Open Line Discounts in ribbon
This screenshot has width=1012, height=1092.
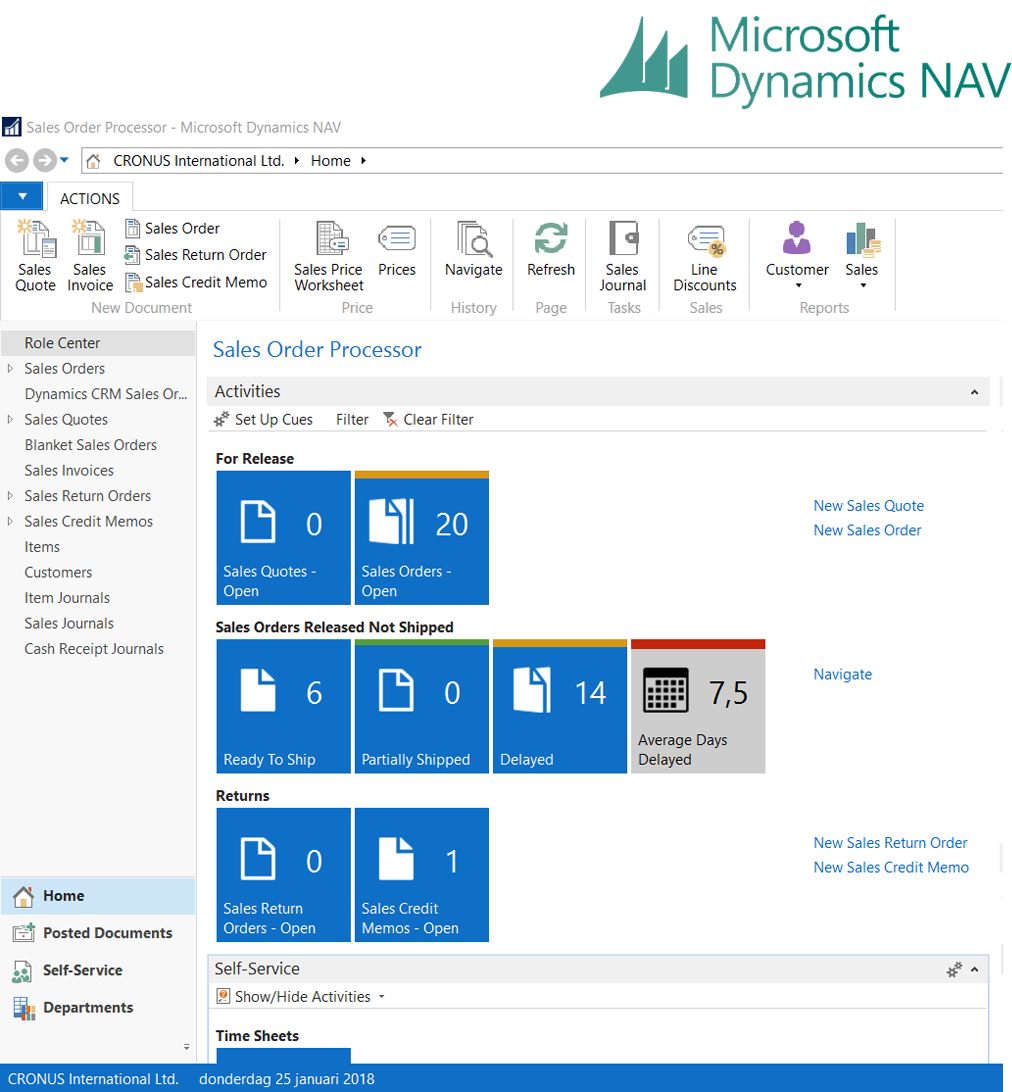[x=705, y=256]
